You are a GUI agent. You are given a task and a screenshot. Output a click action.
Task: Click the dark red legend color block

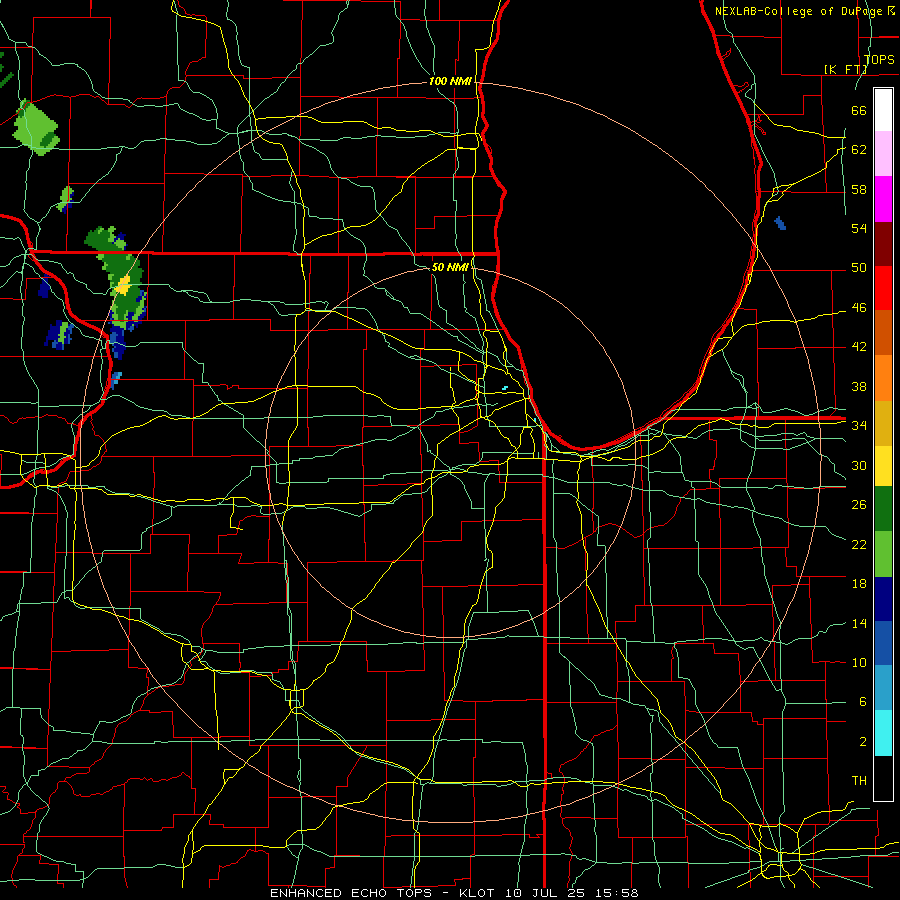click(x=883, y=244)
